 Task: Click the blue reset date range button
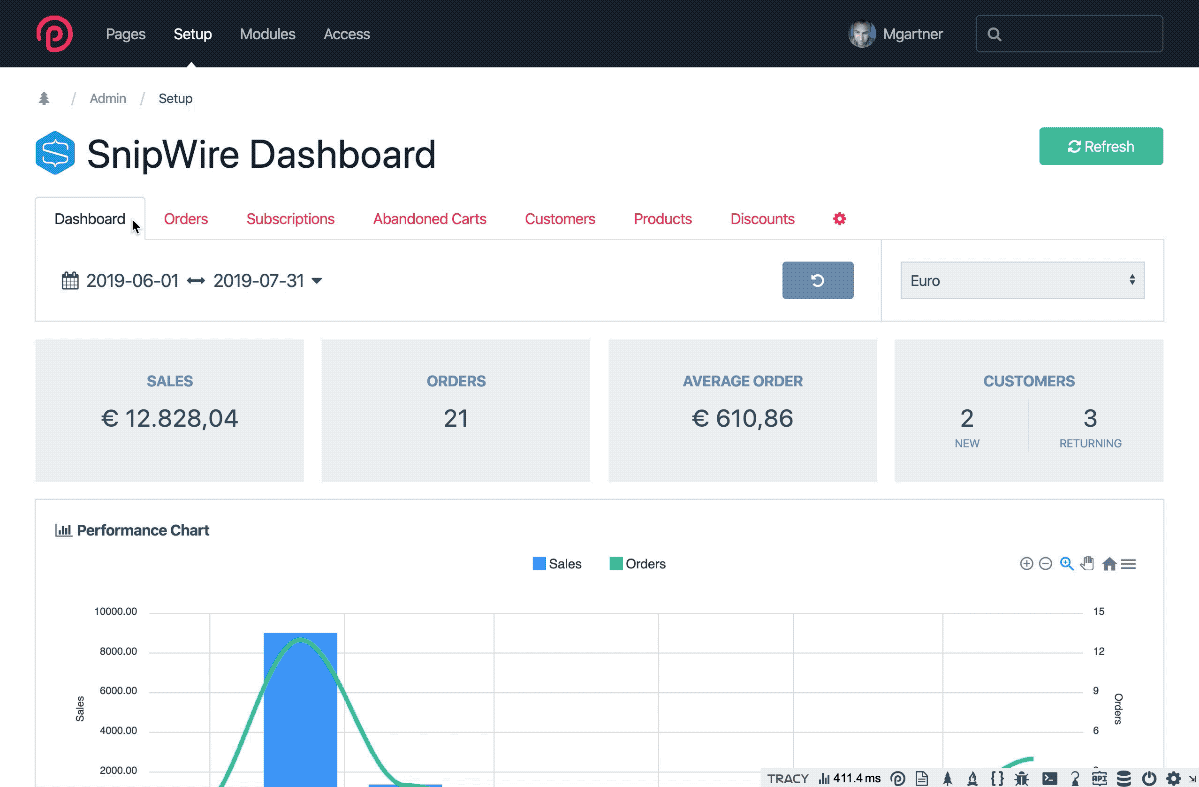coord(817,281)
